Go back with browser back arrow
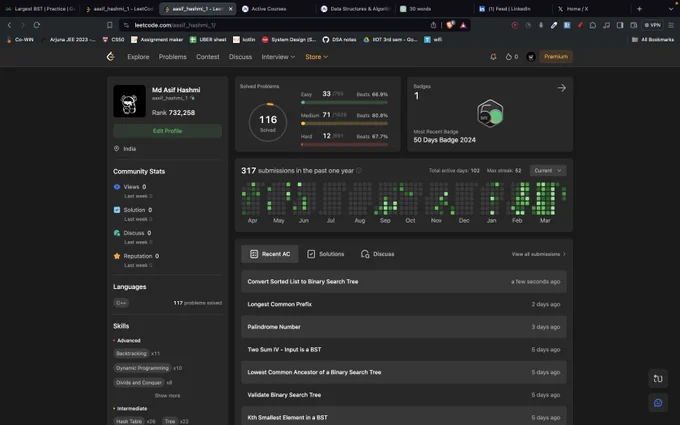680x425 pixels. click(10, 25)
